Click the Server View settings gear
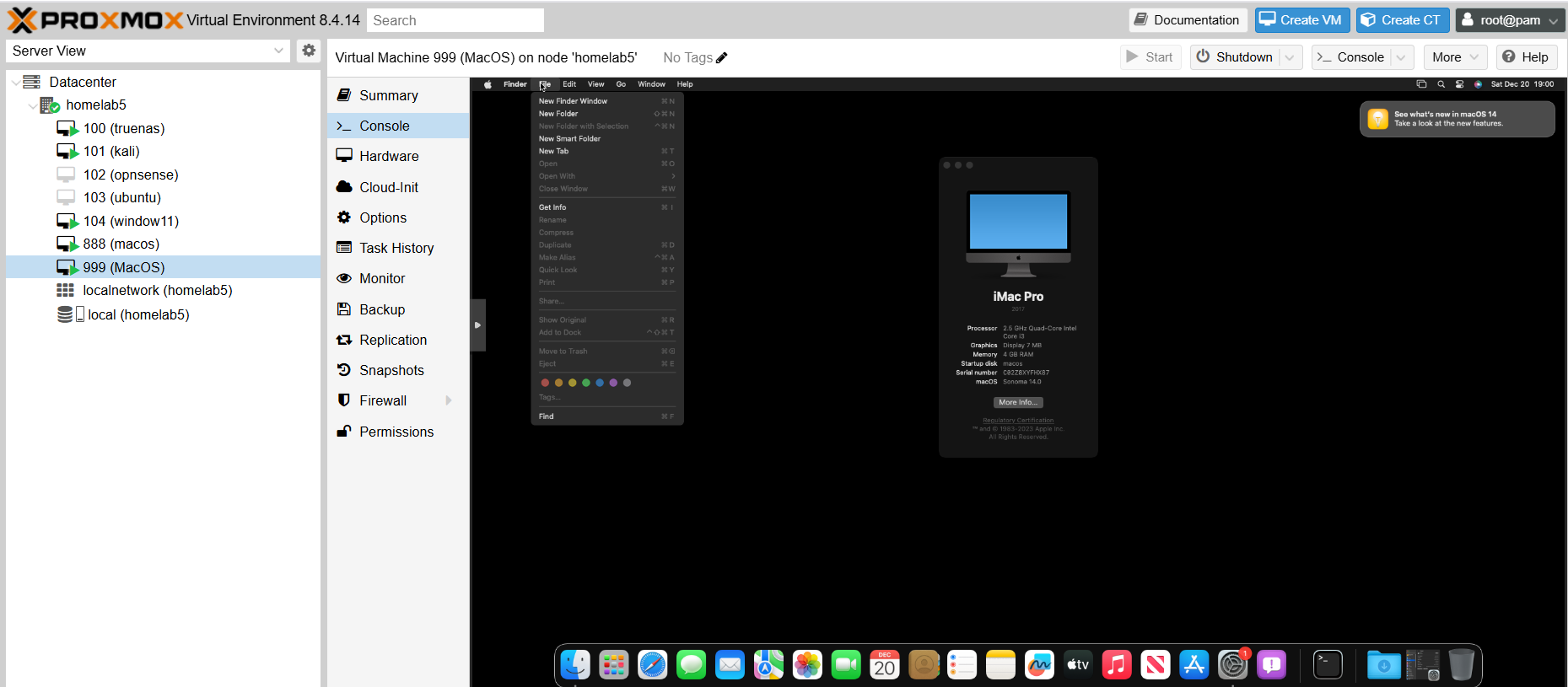The image size is (1568, 687). (x=309, y=51)
